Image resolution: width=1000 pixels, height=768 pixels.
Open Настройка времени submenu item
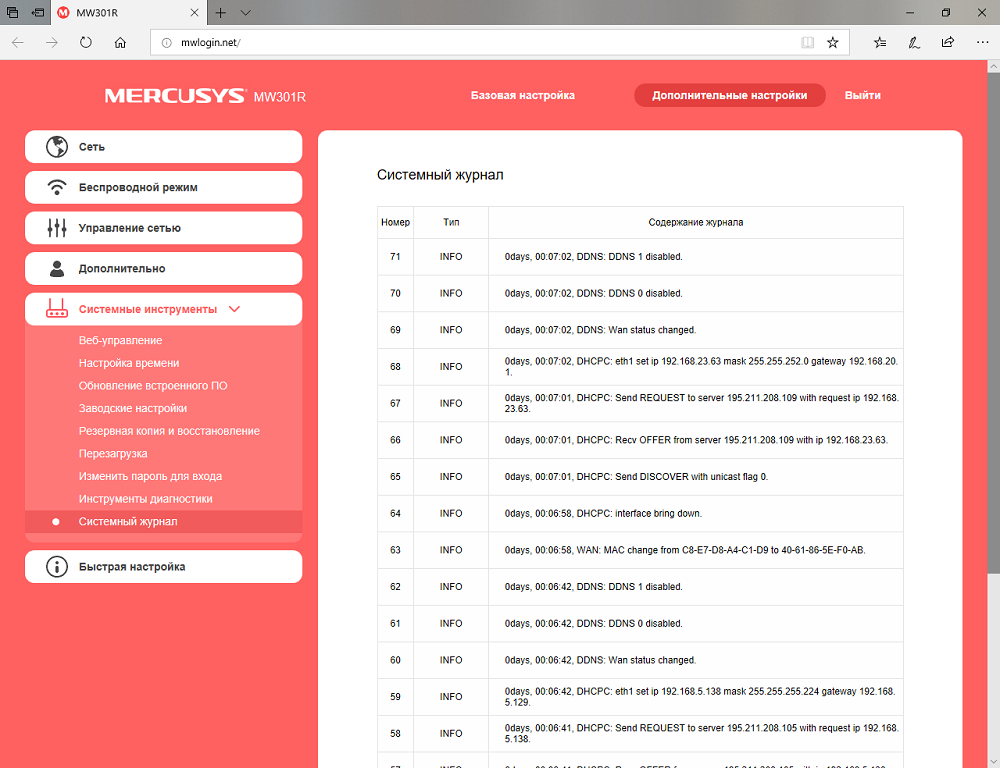tap(129, 363)
